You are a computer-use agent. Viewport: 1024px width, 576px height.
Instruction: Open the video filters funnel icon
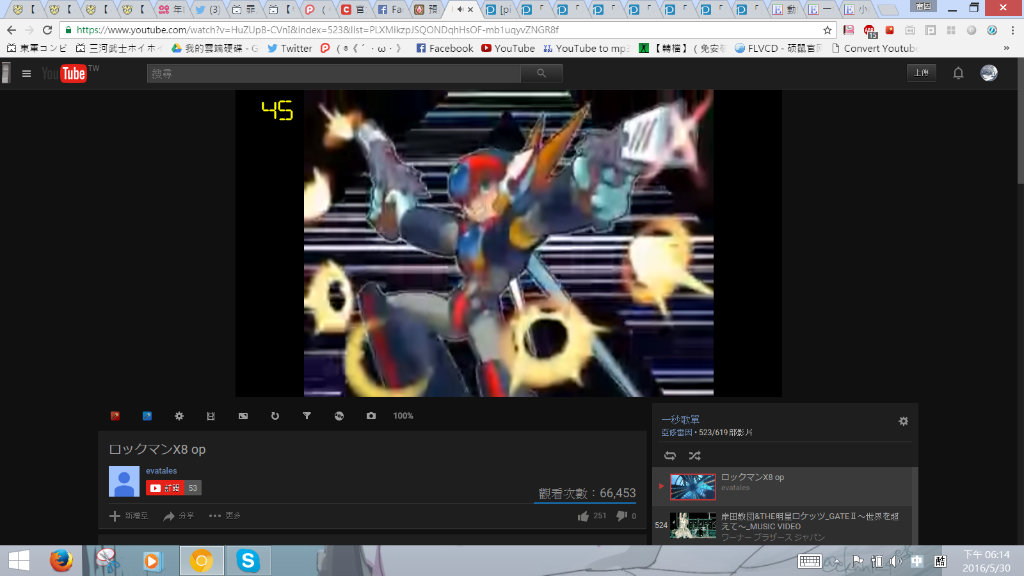coord(307,416)
